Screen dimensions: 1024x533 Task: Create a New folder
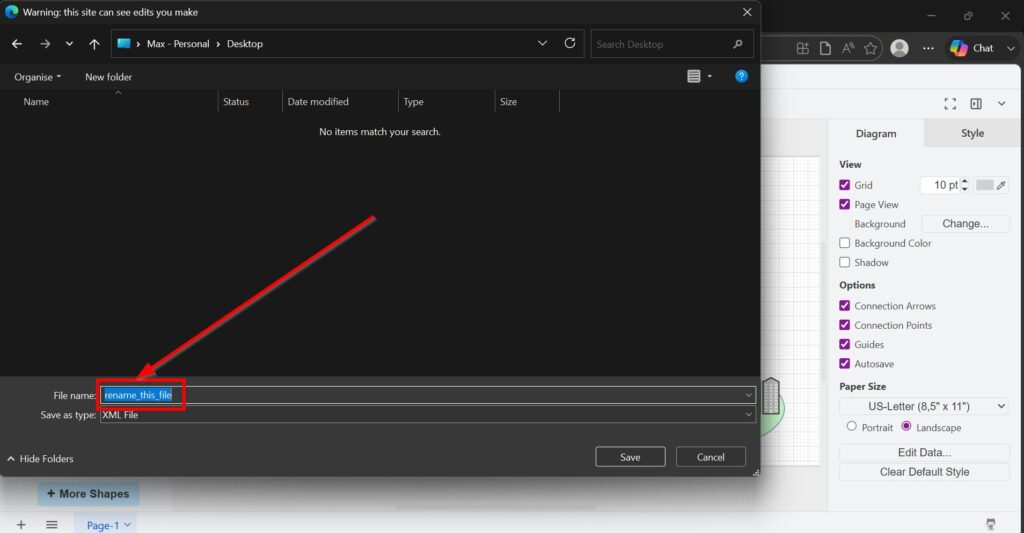click(x=108, y=76)
